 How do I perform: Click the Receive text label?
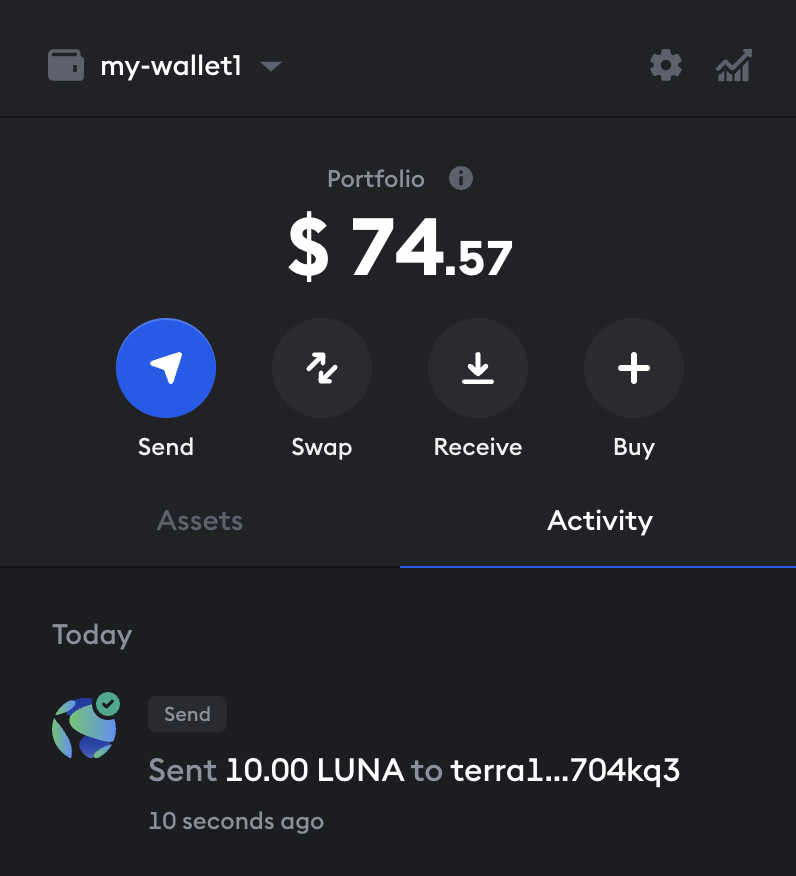coord(478,447)
